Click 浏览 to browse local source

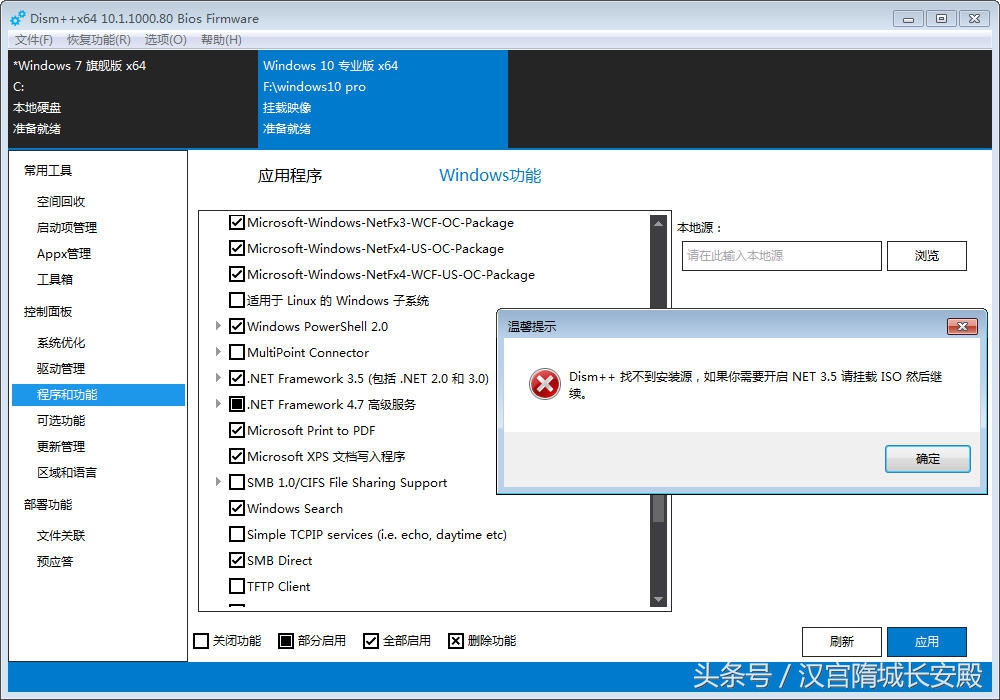(x=927, y=256)
